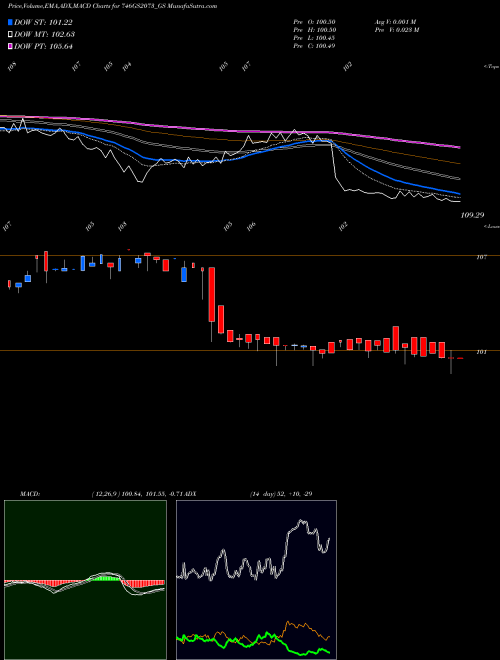Click the 'Pre H: 100.50' high value
The height and width of the screenshot is (660, 500).
tap(314, 30)
